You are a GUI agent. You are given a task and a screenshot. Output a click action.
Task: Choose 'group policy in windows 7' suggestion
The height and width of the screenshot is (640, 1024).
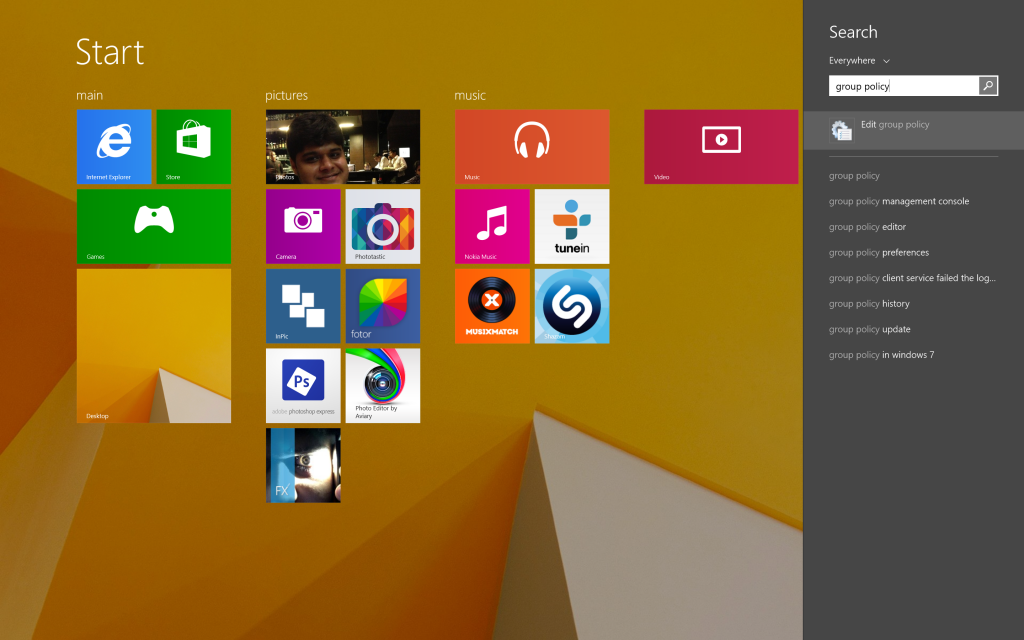882,355
